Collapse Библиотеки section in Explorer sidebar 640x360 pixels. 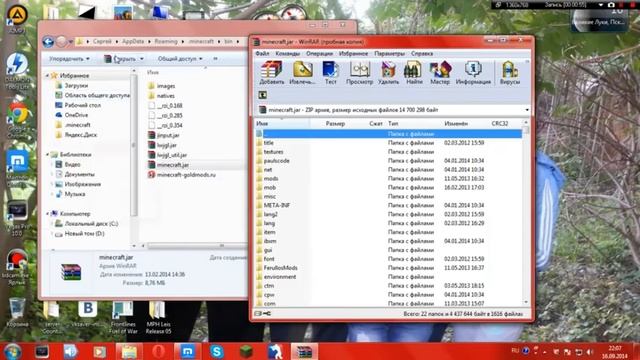pos(47,155)
